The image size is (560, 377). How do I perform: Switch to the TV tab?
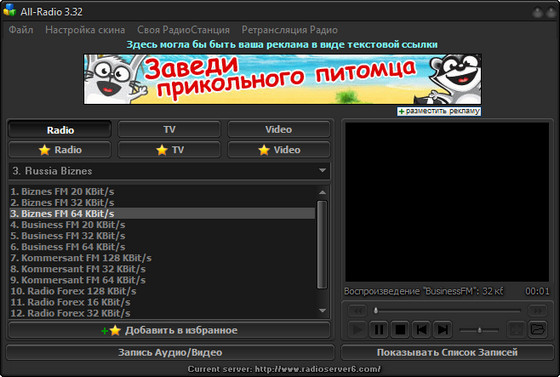(x=169, y=130)
